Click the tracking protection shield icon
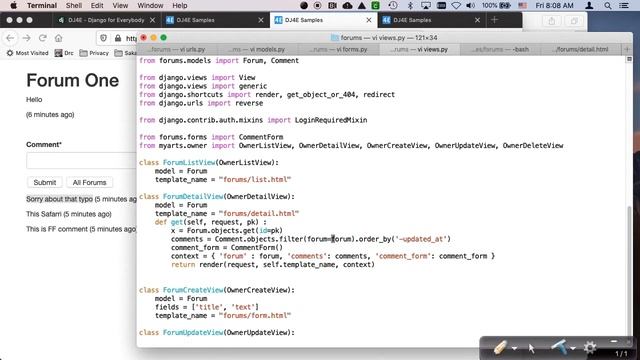The image size is (640, 360). click(104, 38)
